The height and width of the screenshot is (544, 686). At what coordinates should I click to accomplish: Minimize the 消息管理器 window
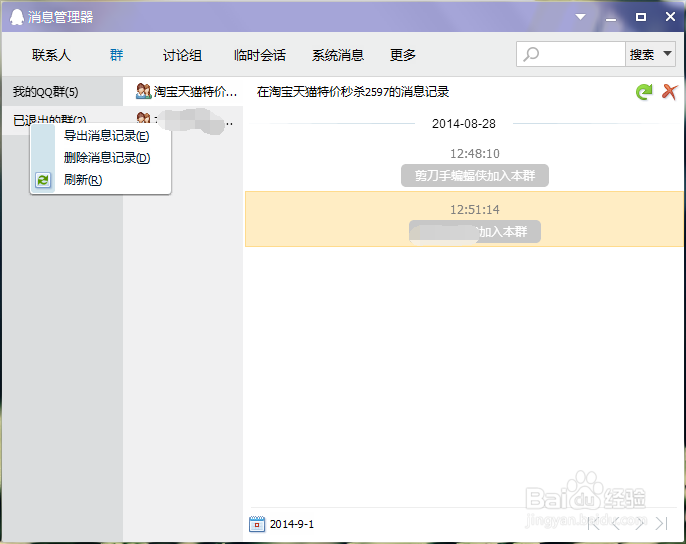[611, 18]
